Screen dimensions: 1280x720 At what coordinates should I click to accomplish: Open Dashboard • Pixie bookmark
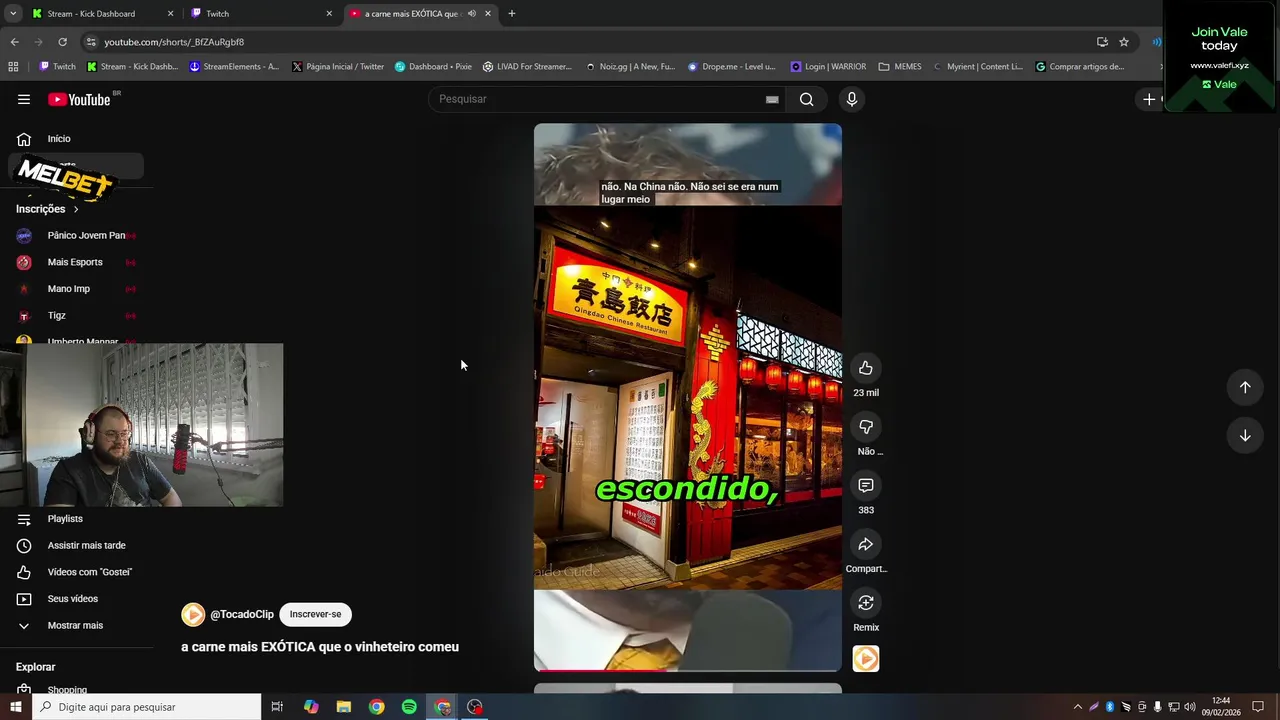tap(433, 67)
